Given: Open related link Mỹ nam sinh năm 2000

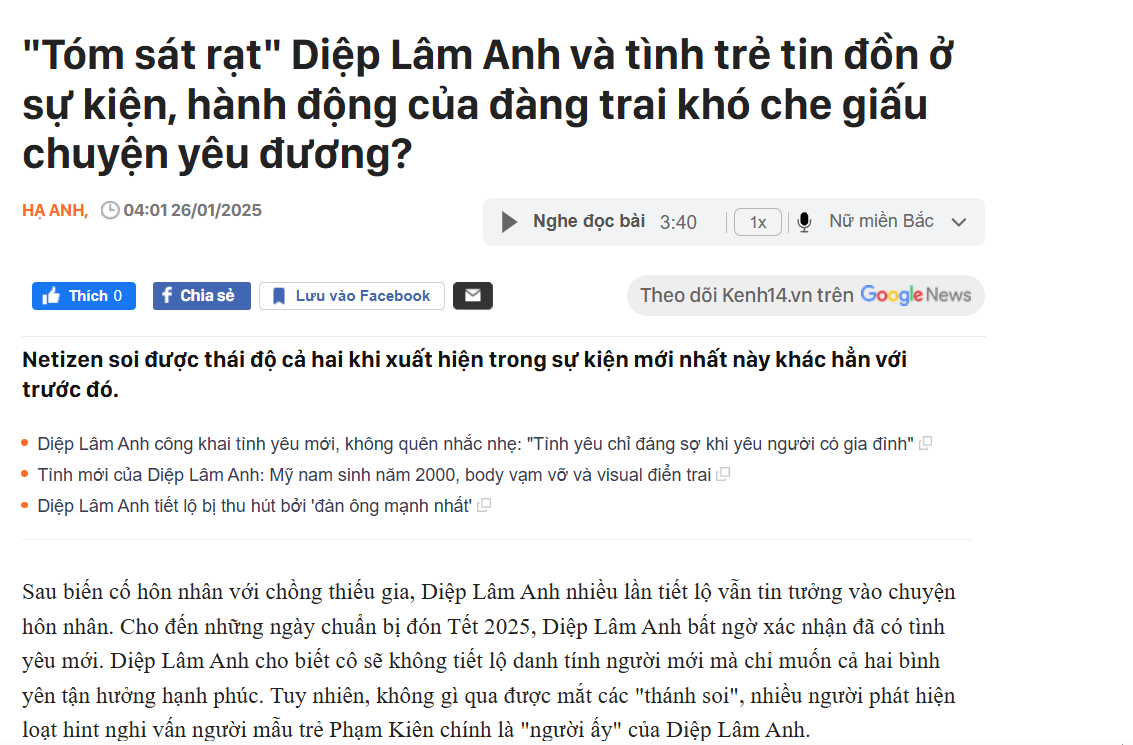Looking at the screenshot, I should point(374,475).
